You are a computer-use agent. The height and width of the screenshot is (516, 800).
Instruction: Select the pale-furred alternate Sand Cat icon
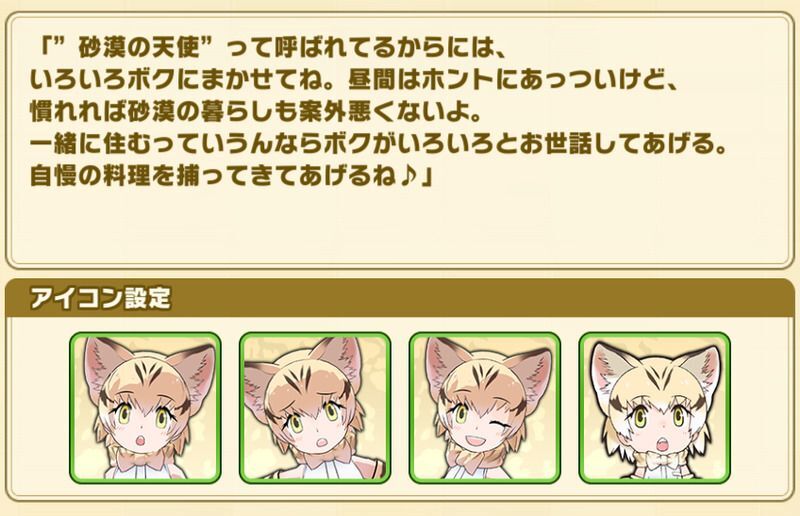click(x=655, y=407)
